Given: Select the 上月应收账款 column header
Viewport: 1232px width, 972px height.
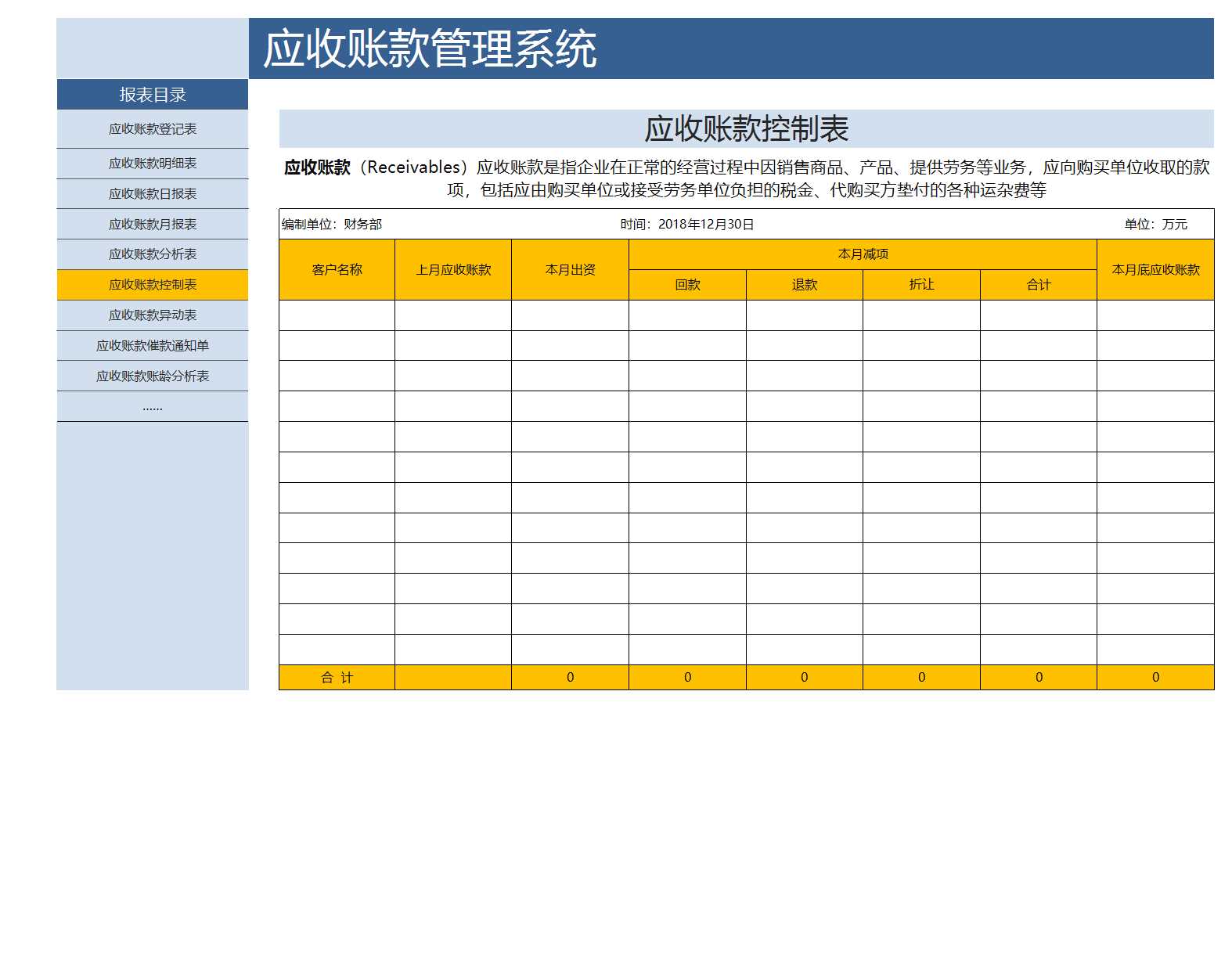Looking at the screenshot, I should click(x=453, y=270).
